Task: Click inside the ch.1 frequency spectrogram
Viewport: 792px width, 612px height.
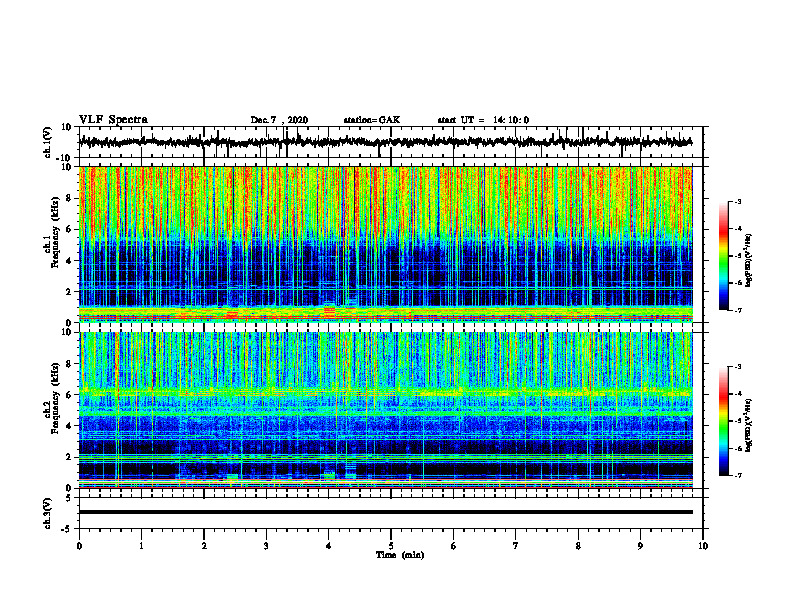Action: pos(385,244)
